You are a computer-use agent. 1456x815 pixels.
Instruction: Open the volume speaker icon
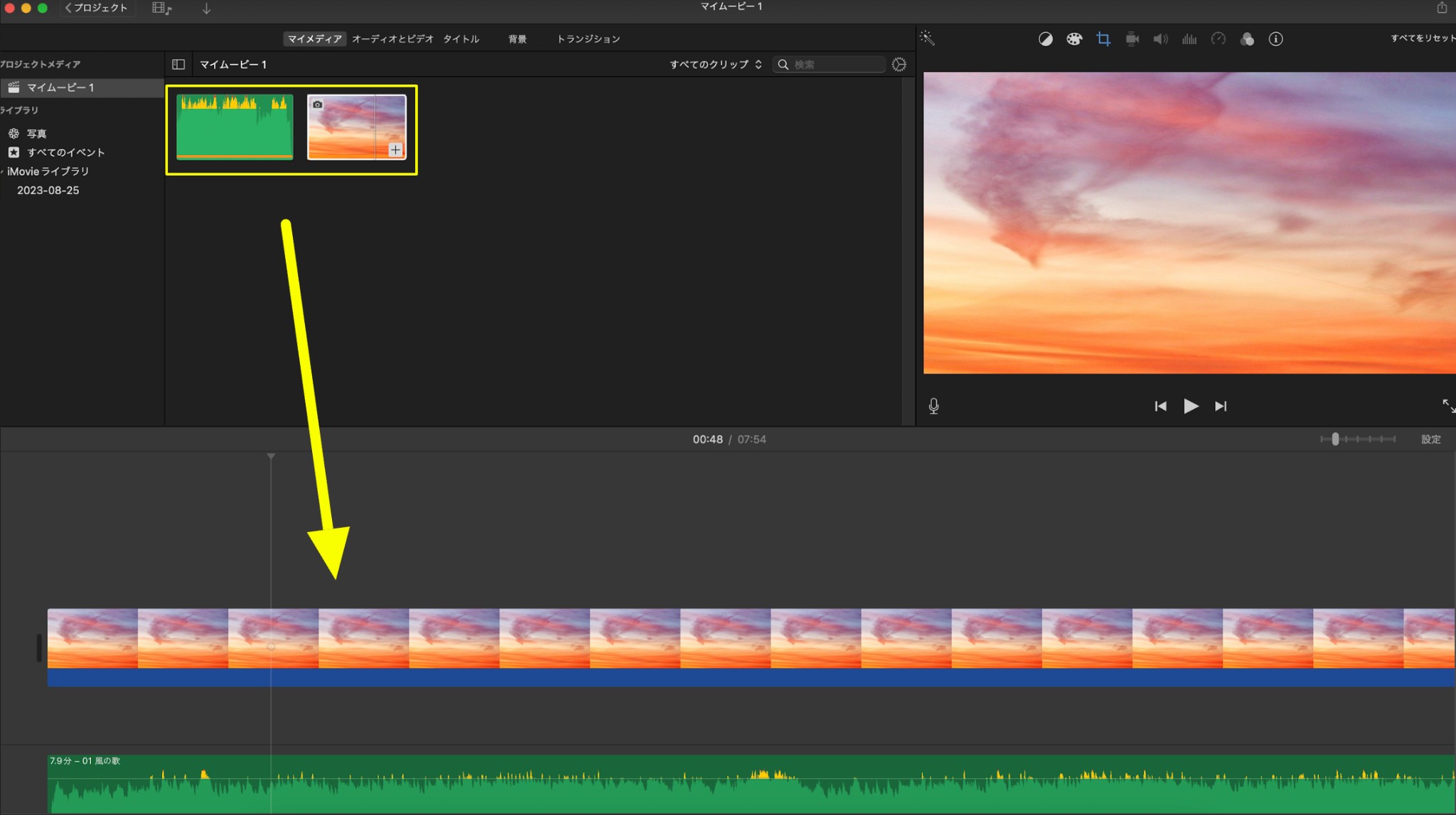point(1160,39)
